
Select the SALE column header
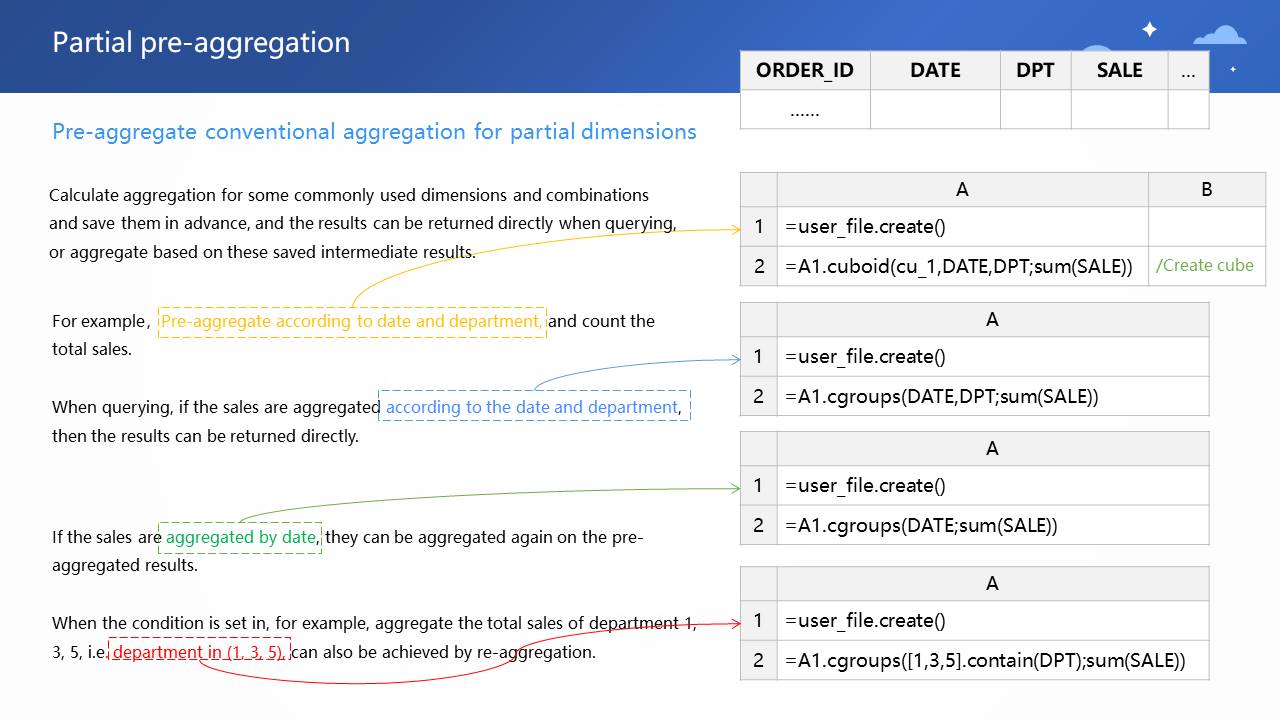click(1119, 71)
